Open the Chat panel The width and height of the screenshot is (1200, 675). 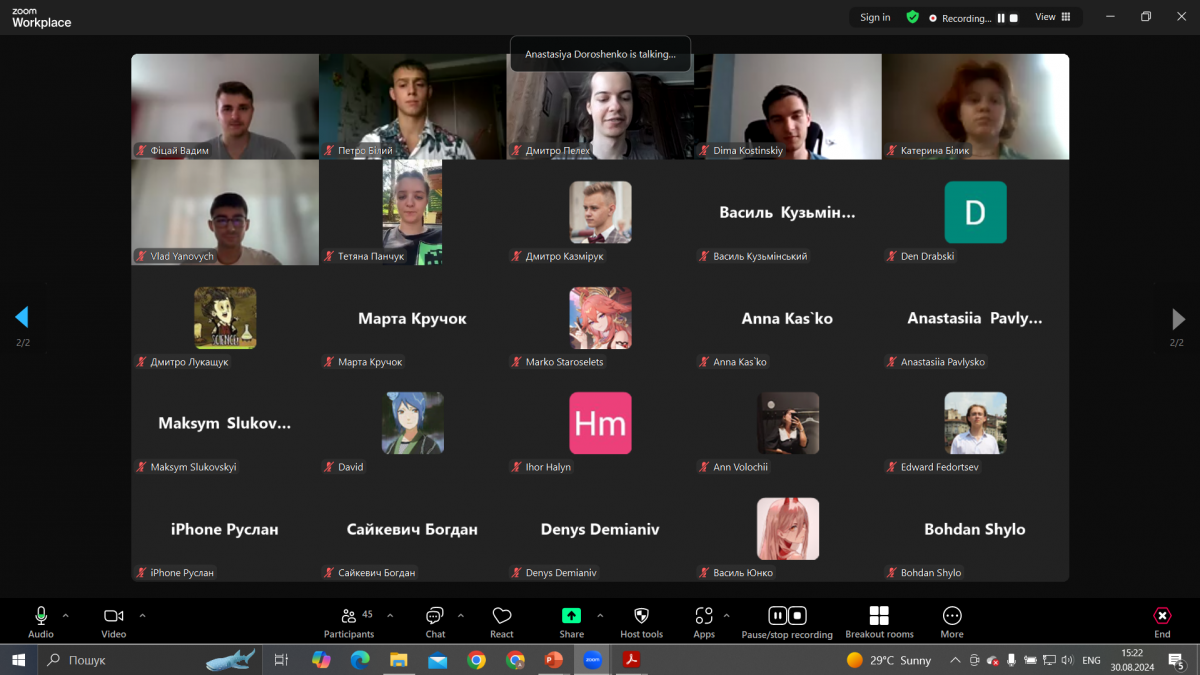pos(435,621)
